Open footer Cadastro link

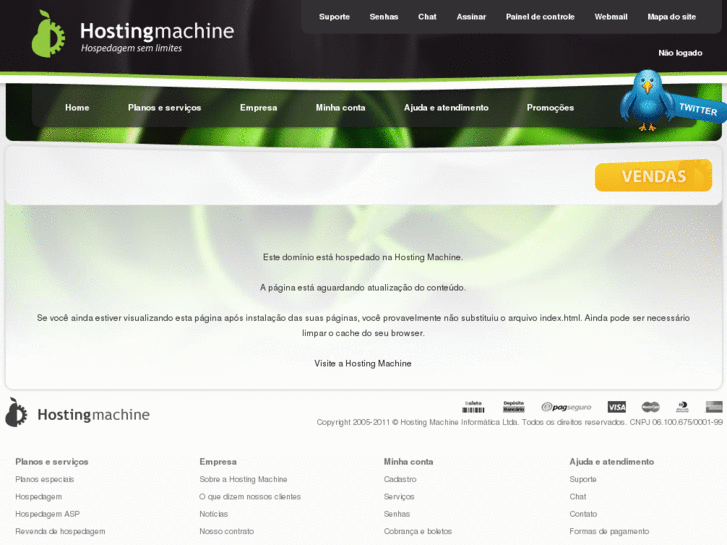click(x=400, y=479)
